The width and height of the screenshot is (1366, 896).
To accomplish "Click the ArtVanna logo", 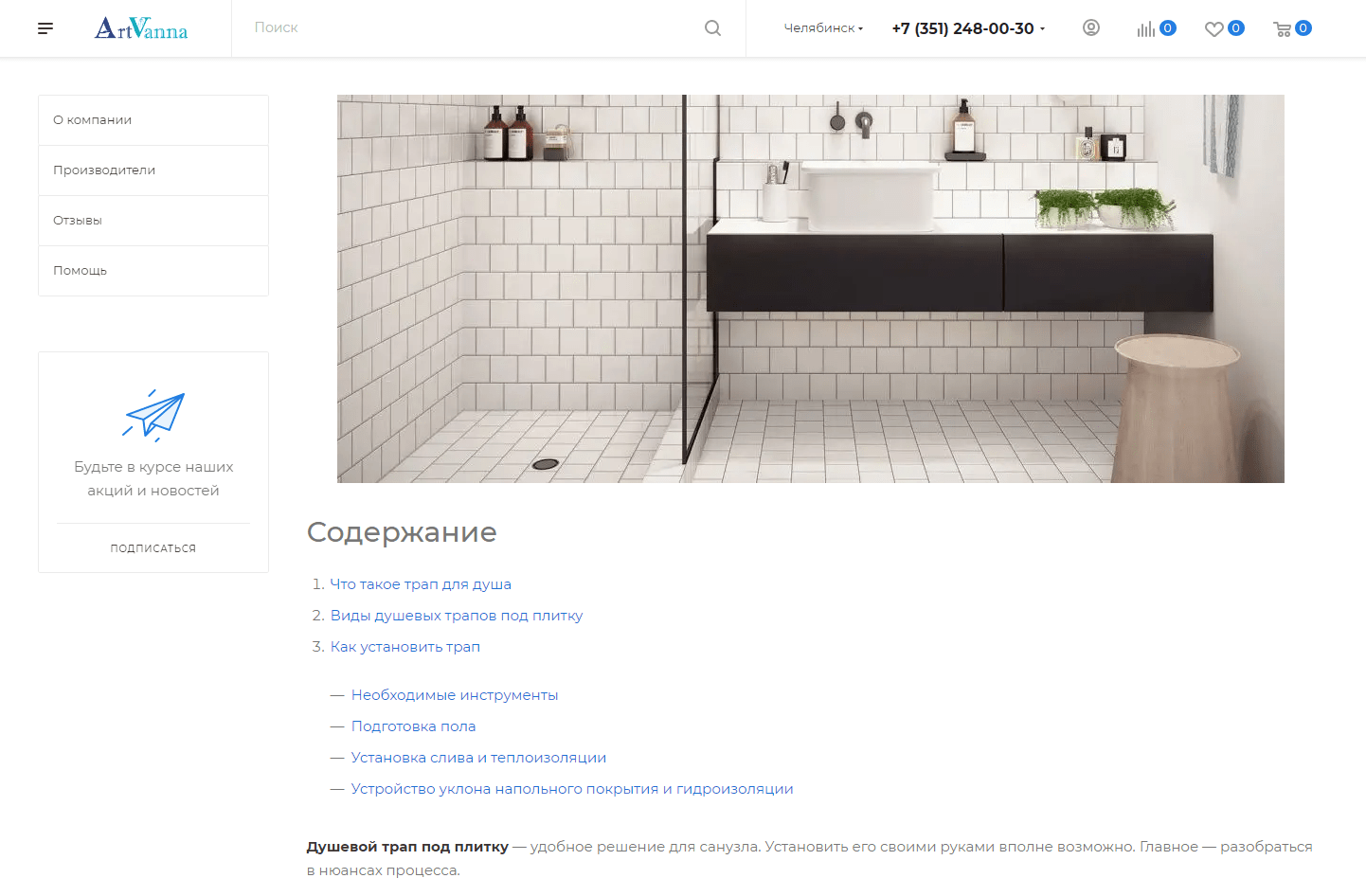I will [x=141, y=28].
